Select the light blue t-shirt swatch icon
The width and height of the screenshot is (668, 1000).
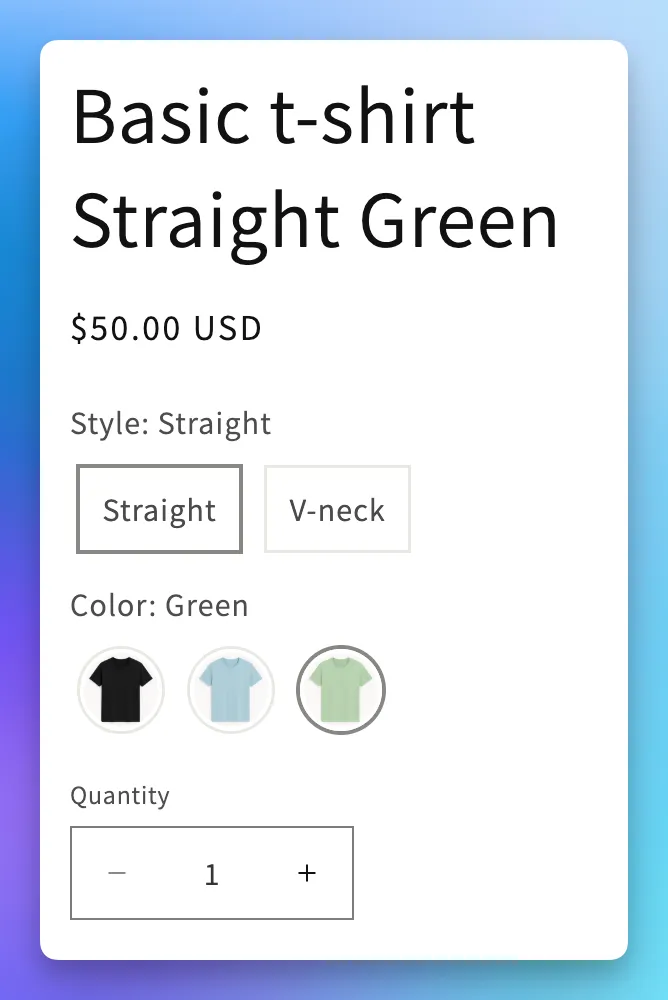231,689
